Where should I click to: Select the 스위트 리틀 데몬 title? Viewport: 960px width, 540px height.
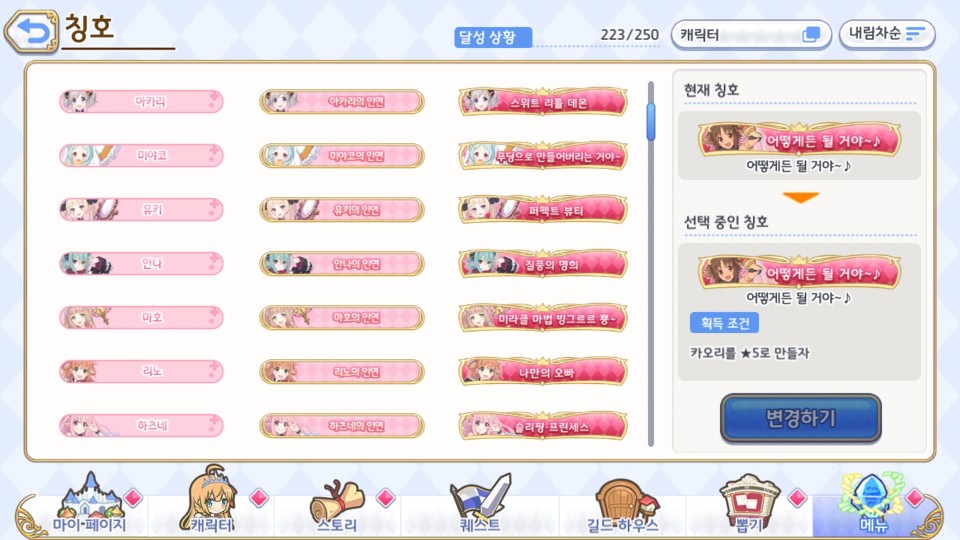pyautogui.click(x=543, y=102)
